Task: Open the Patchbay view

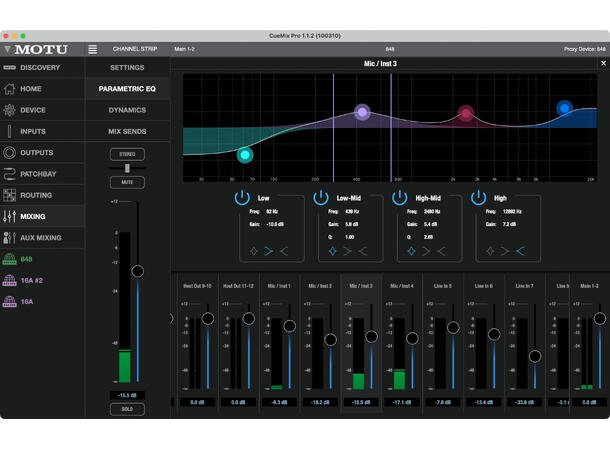Action: [x=38, y=174]
